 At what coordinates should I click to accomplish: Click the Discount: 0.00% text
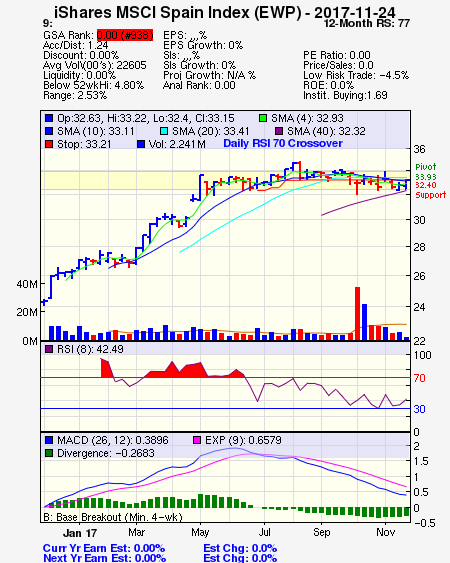pyautogui.click(x=81, y=55)
